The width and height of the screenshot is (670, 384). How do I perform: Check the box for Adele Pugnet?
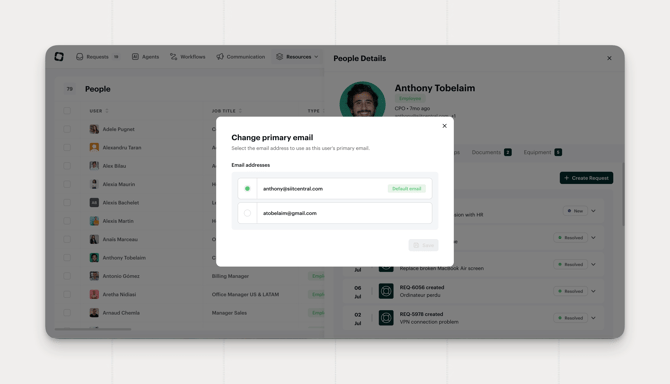point(67,129)
